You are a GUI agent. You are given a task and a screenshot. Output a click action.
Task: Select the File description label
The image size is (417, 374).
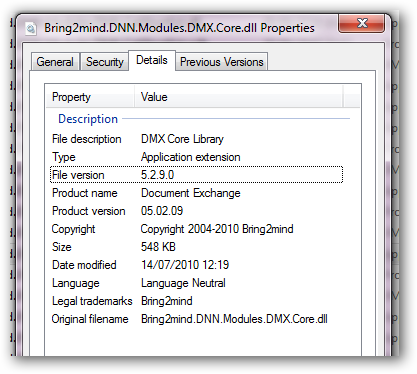tap(87, 139)
